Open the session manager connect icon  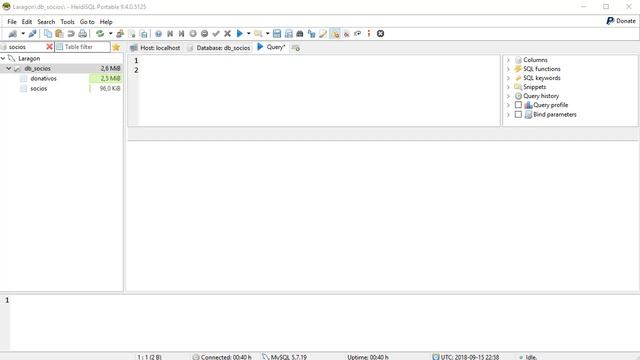pos(13,34)
